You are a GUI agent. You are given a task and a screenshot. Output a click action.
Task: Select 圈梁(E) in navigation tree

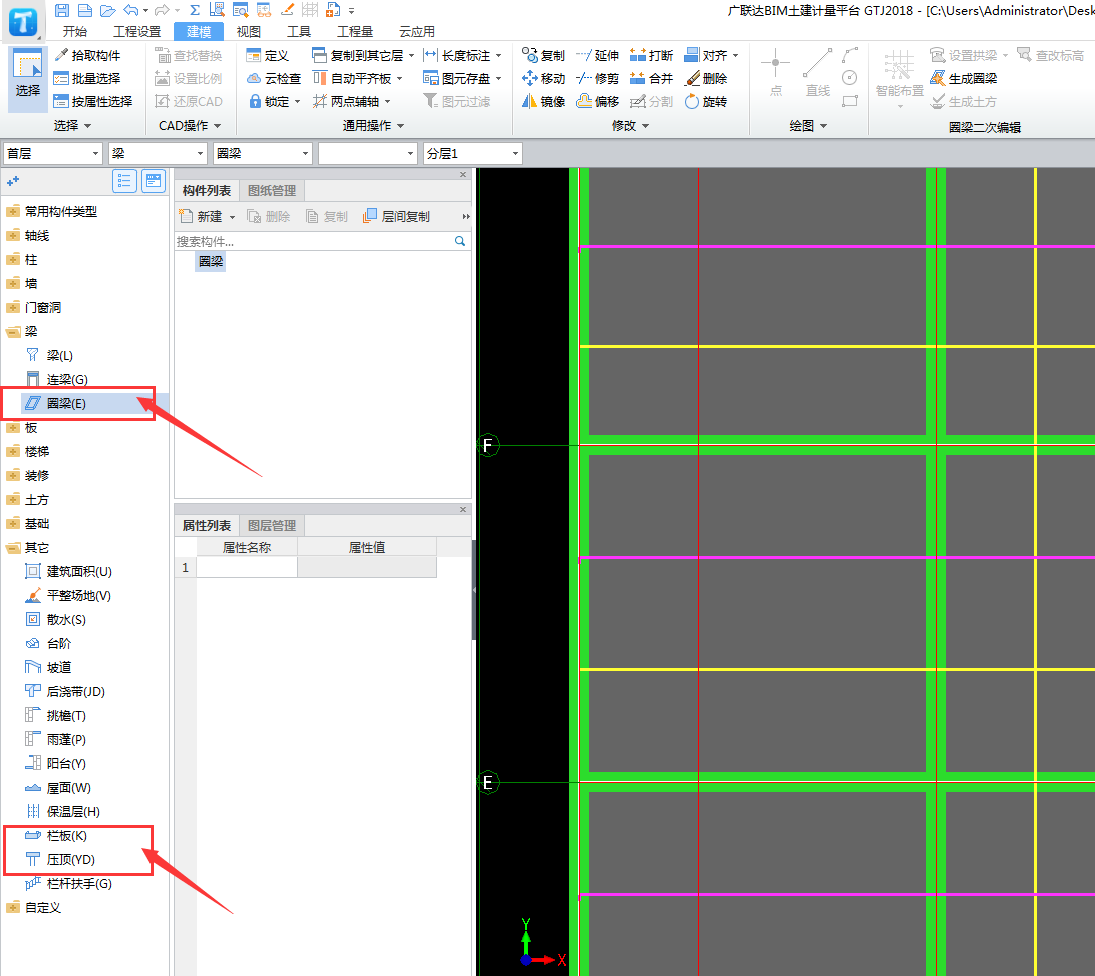[66, 404]
